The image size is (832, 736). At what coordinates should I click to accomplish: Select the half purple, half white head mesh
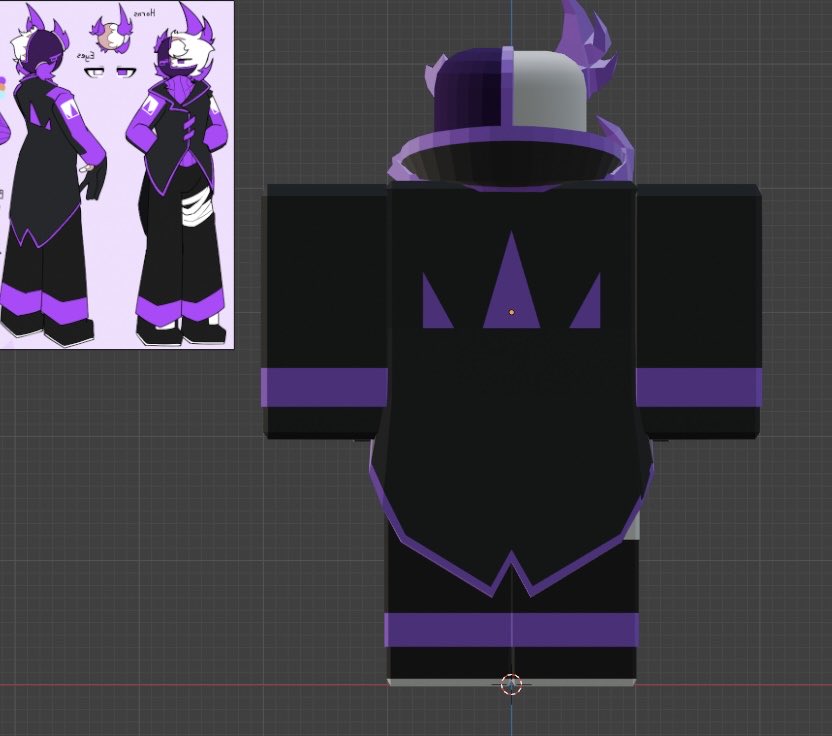[x=510, y=90]
